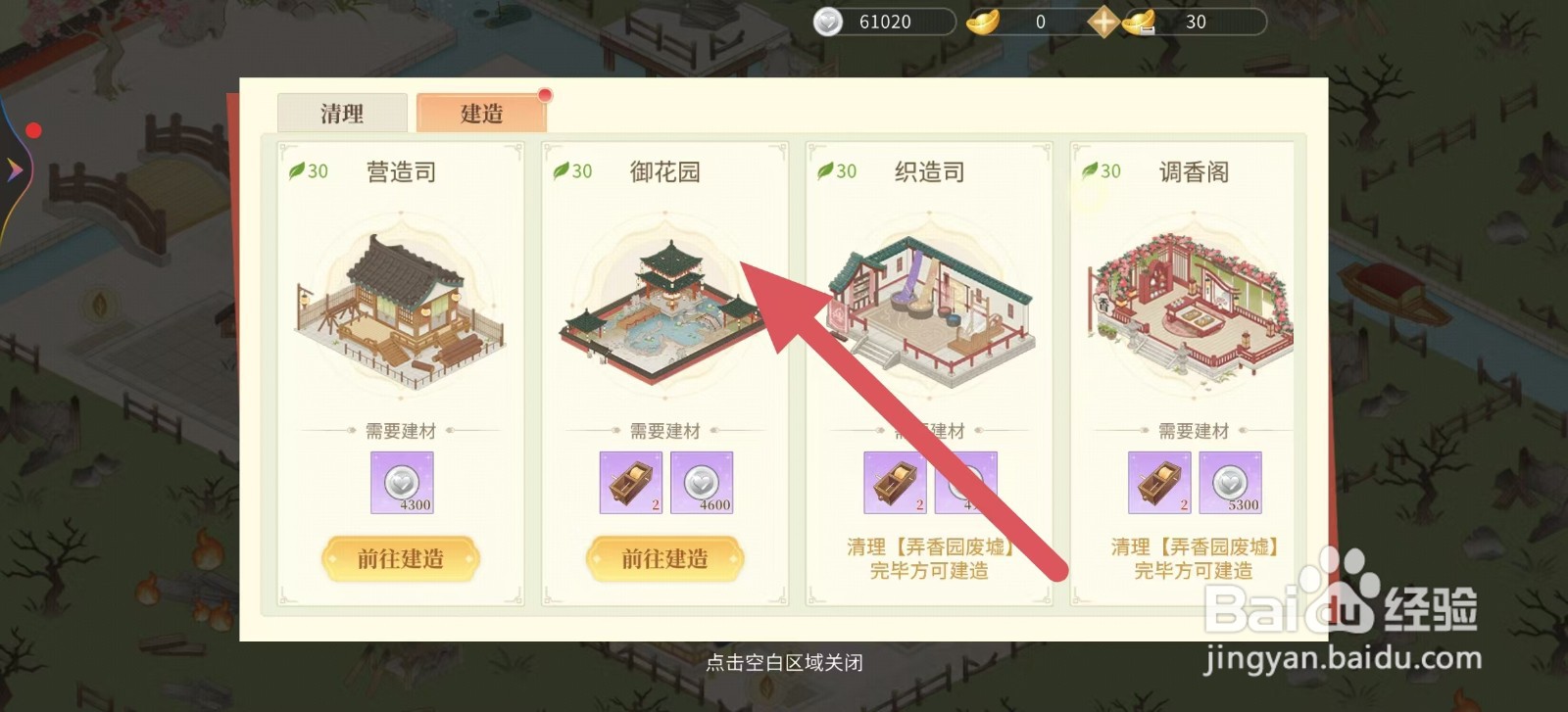Click the 点击空白区域关闭 text to close panel
This screenshot has width=1568, height=712.
pos(784,663)
